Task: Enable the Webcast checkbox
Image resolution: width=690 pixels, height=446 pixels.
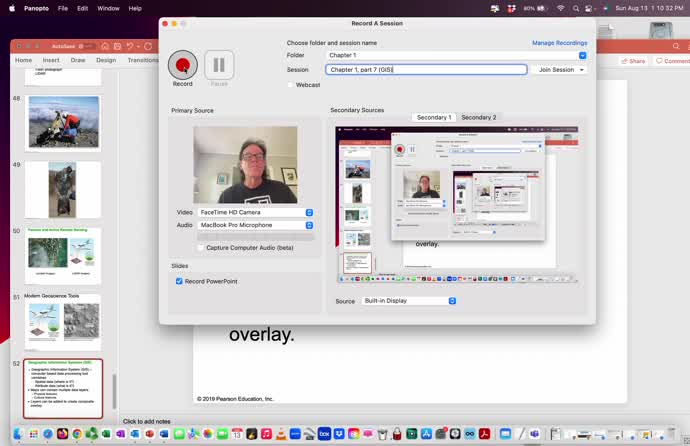Action: 291,85
